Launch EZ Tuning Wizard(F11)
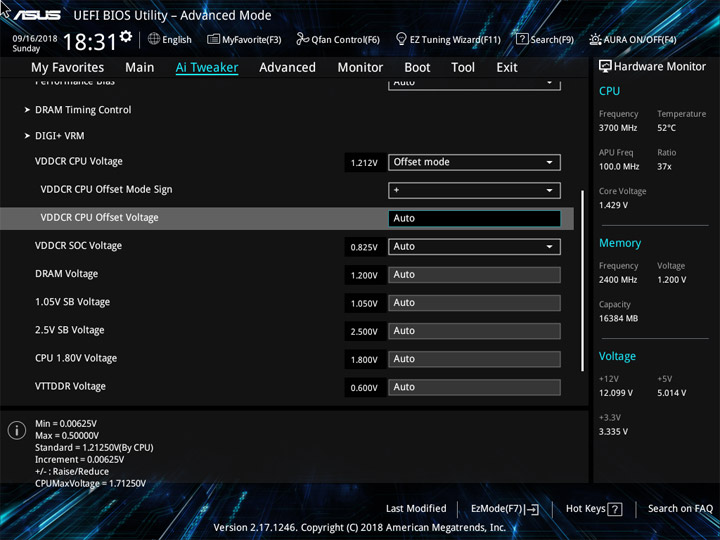The image size is (720, 540). point(448,39)
